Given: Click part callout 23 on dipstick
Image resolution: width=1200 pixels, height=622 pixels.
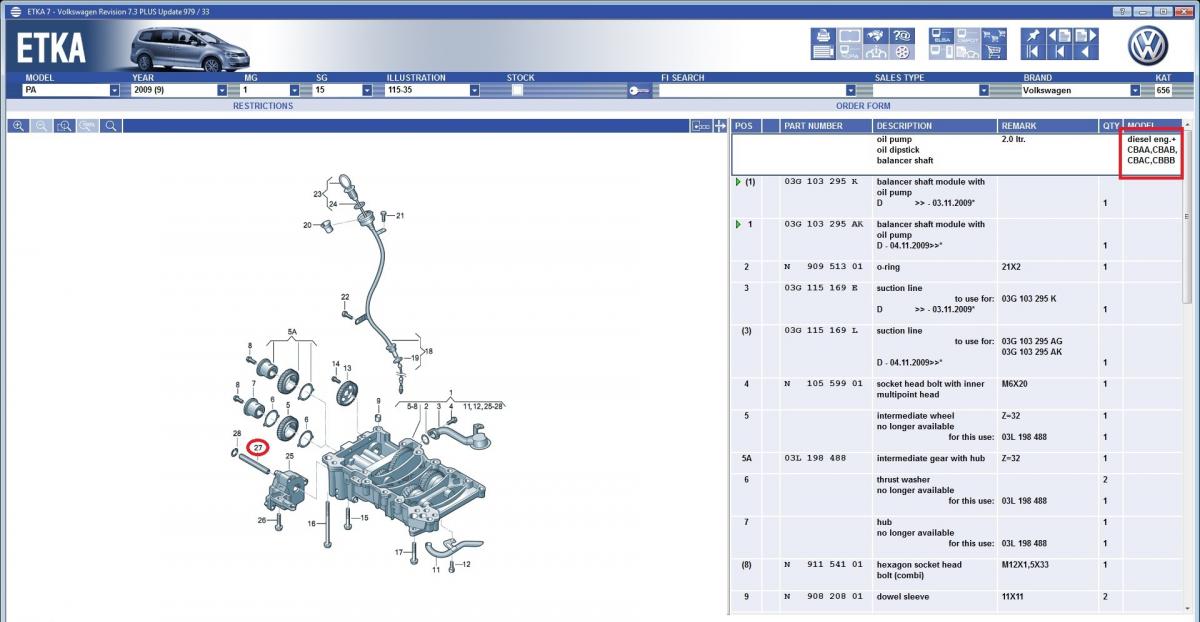Looking at the screenshot, I should [317, 194].
